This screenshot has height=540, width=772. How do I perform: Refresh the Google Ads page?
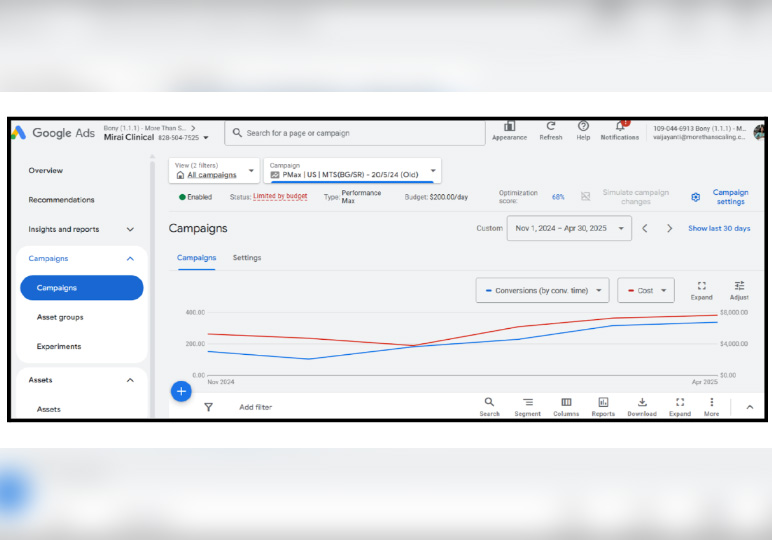coord(550,128)
